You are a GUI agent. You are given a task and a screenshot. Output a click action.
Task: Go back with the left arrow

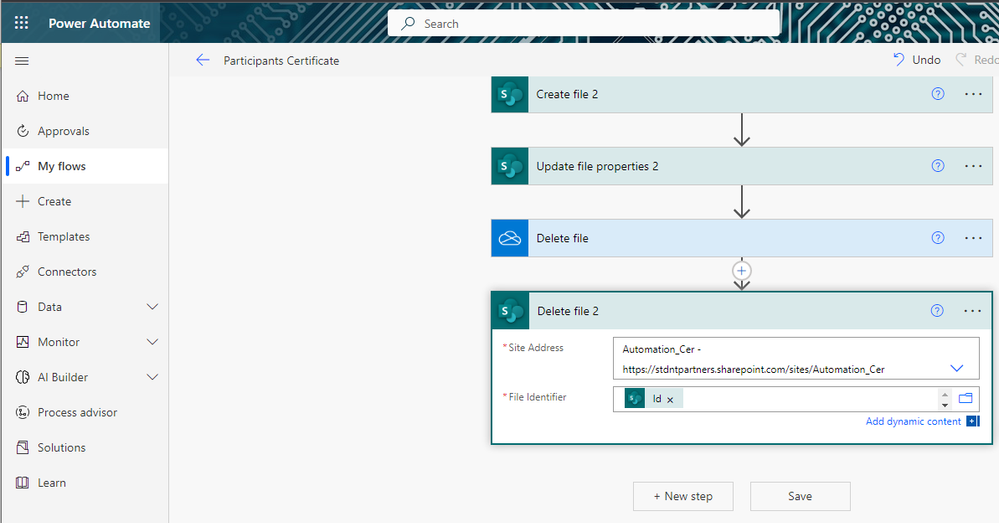(203, 61)
